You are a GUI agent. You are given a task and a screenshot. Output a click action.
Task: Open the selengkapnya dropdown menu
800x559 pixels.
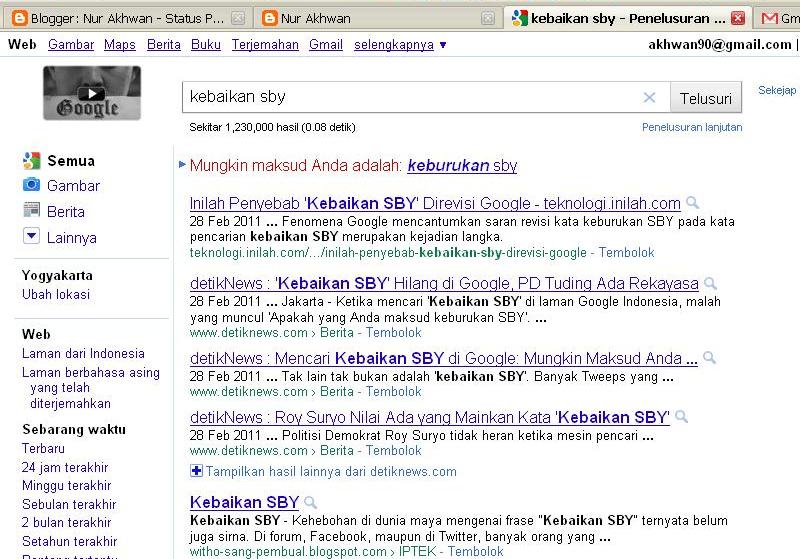pos(400,45)
